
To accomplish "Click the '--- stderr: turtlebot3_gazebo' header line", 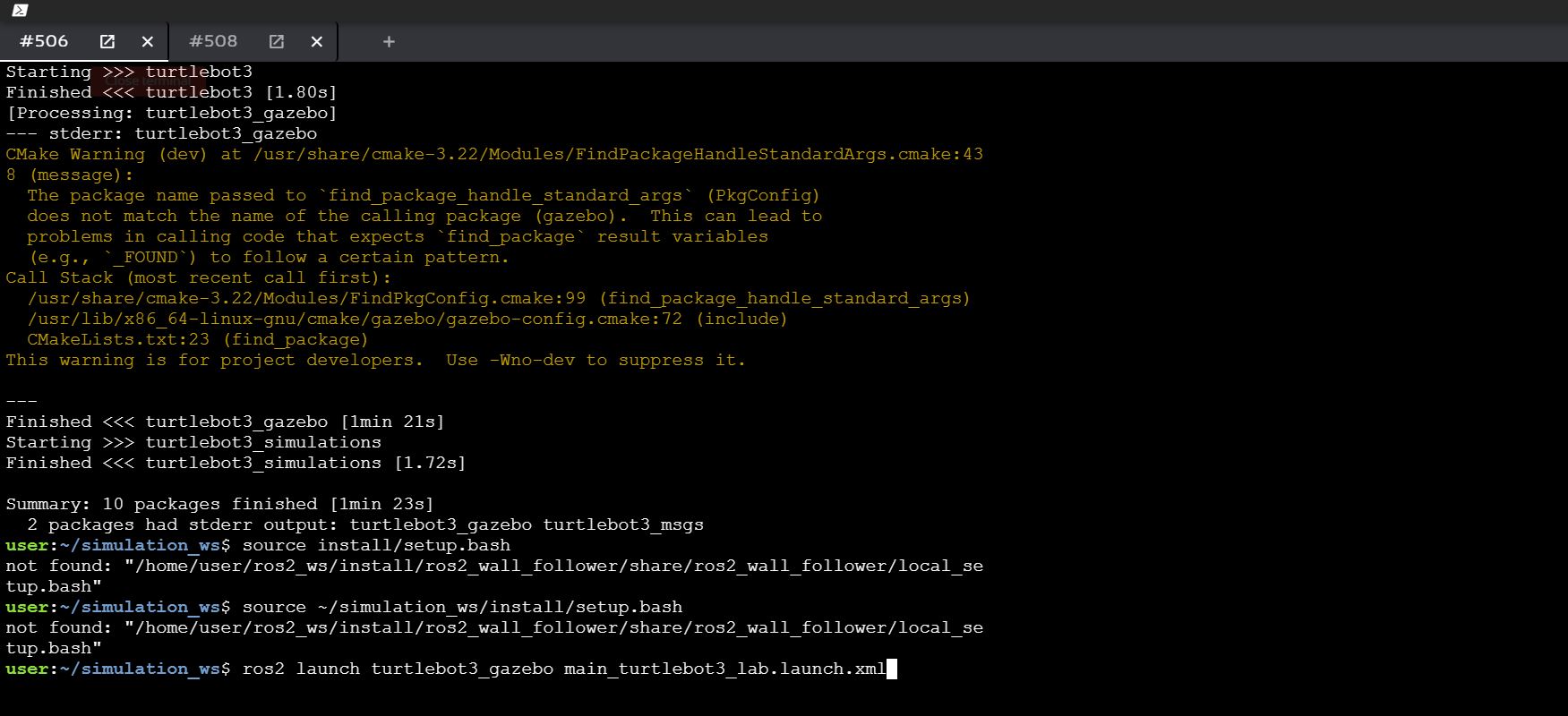I will point(161,134).
